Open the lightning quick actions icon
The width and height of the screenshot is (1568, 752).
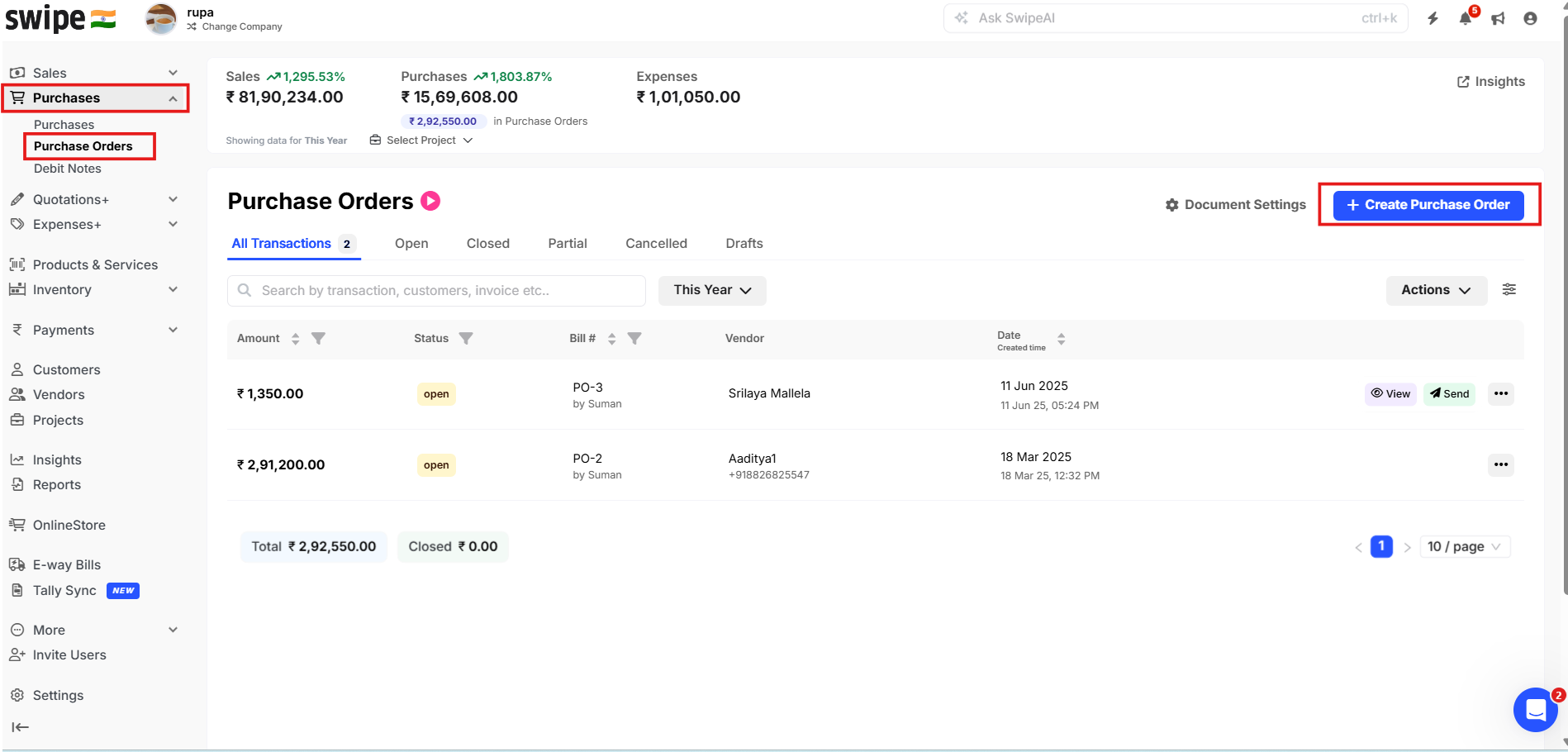[x=1433, y=19]
